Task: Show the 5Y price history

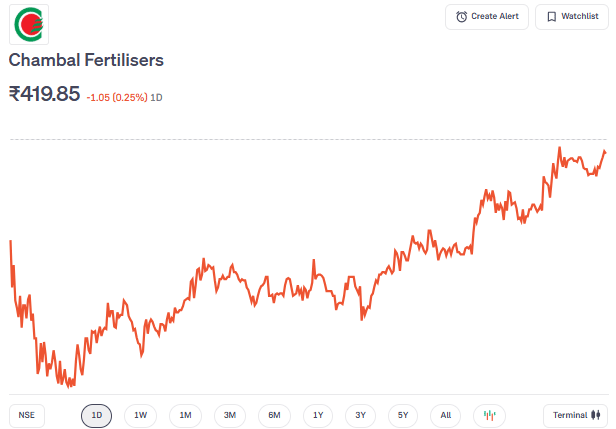Action: 402,415
